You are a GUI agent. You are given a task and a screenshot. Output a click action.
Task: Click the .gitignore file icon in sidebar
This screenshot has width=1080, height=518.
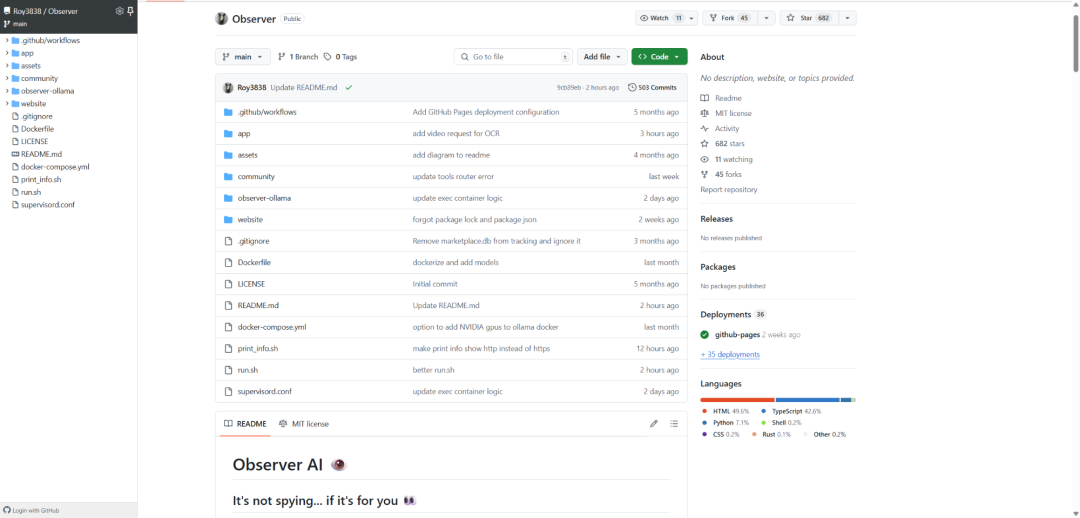(x=15, y=116)
